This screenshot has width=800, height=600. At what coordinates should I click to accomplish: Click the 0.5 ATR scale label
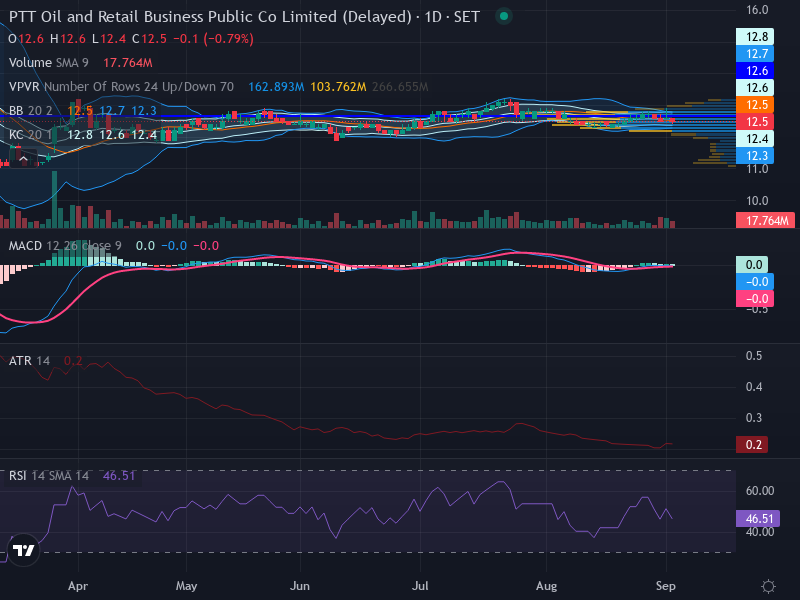754,356
